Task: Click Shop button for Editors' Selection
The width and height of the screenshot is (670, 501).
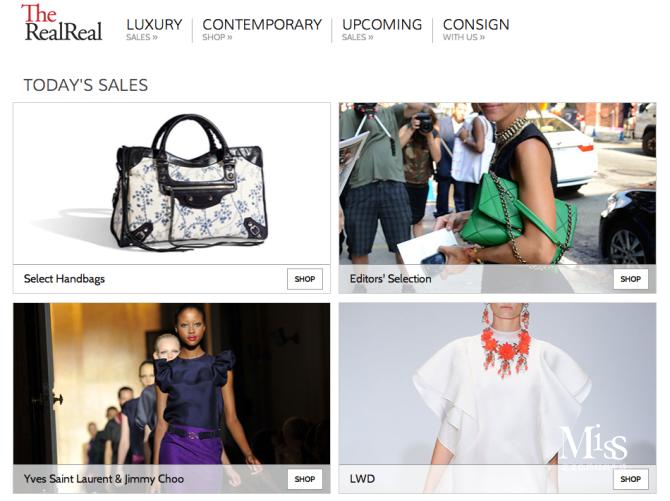Action: pos(631,279)
